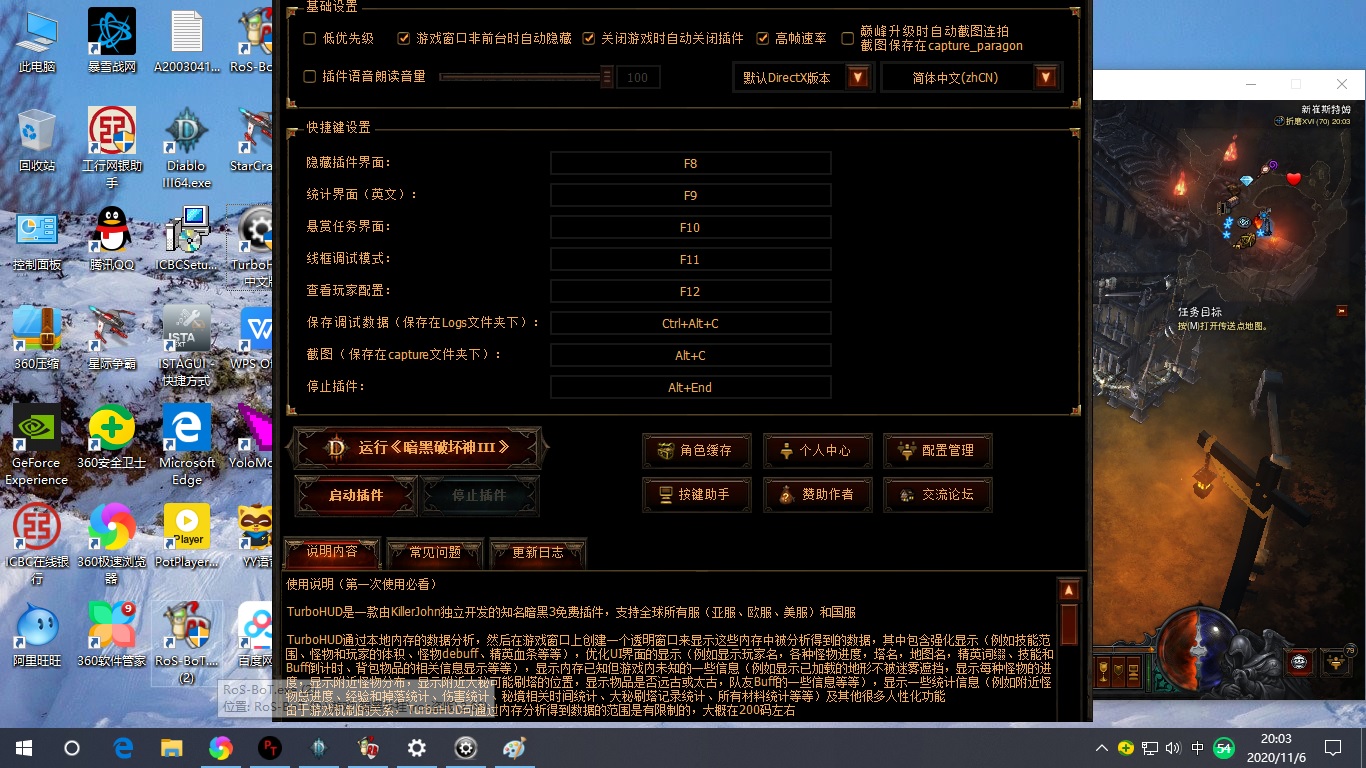Image resolution: width=1366 pixels, height=768 pixels.
Task: Adjust the voice volume slider handle
Action: pos(606,77)
